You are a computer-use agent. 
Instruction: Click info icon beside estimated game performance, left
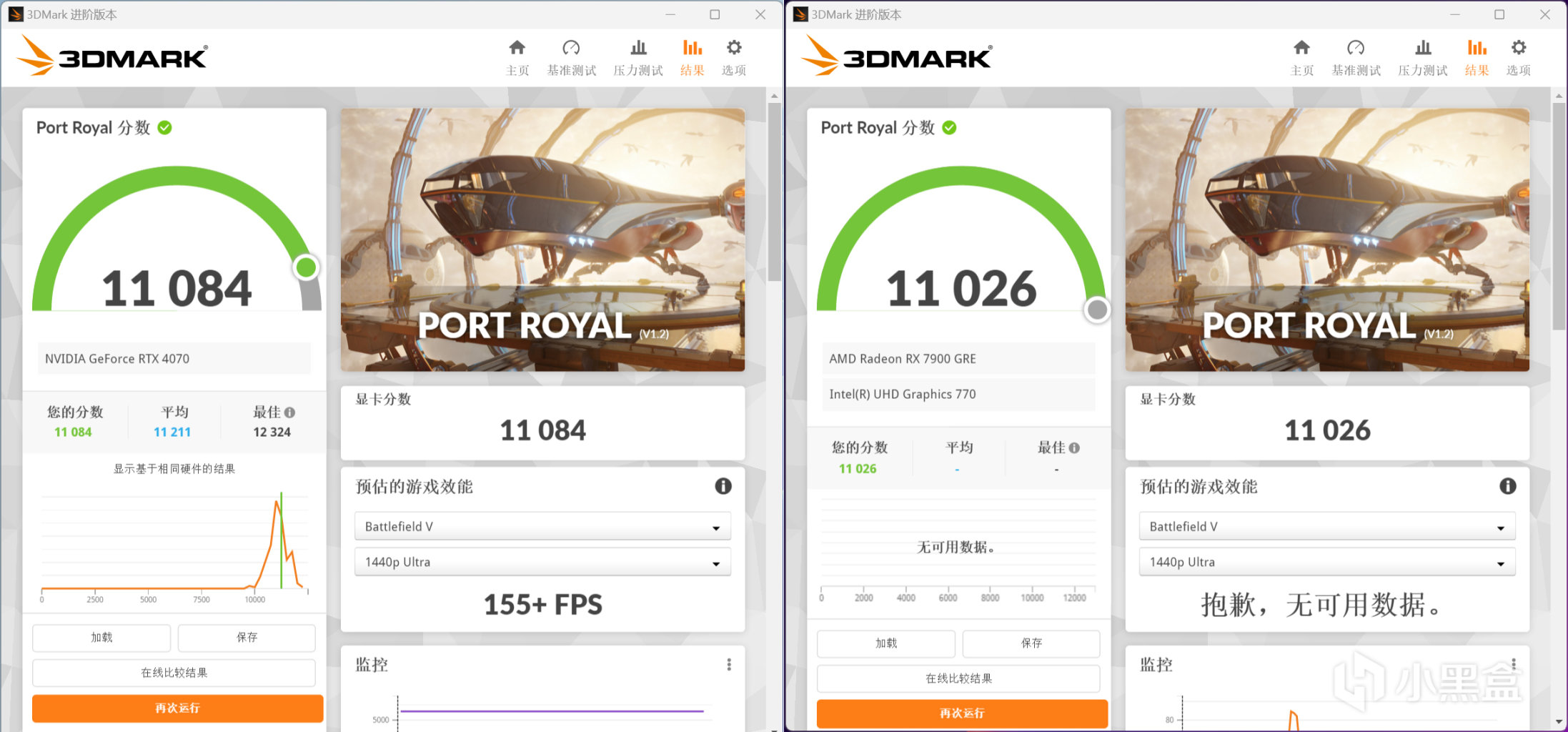(723, 486)
